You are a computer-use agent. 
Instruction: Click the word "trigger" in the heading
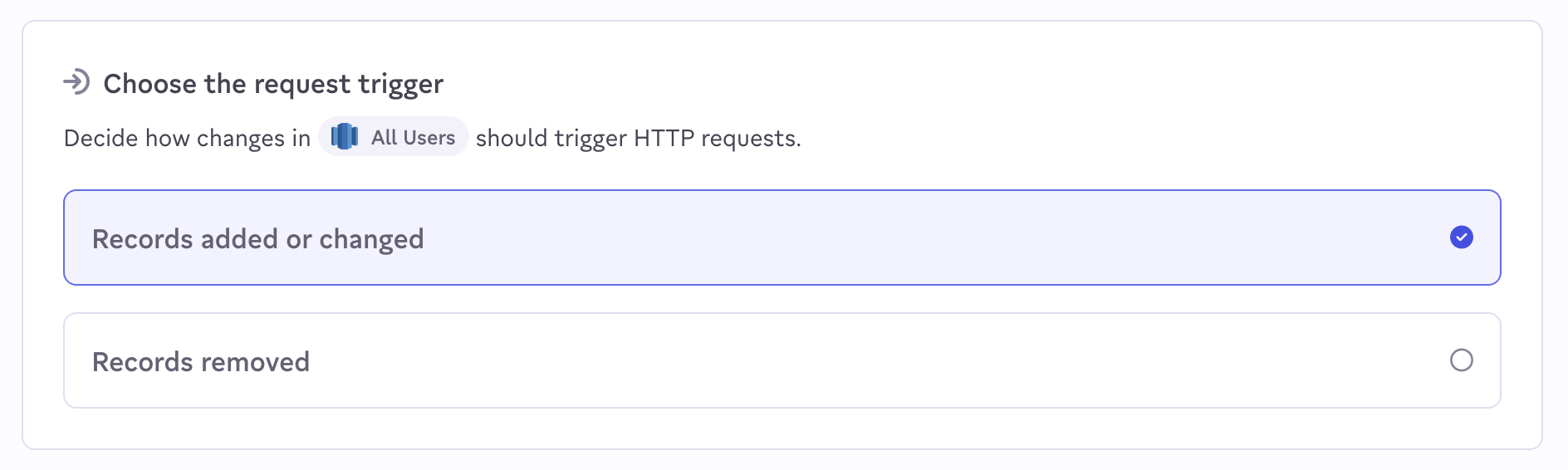point(400,85)
